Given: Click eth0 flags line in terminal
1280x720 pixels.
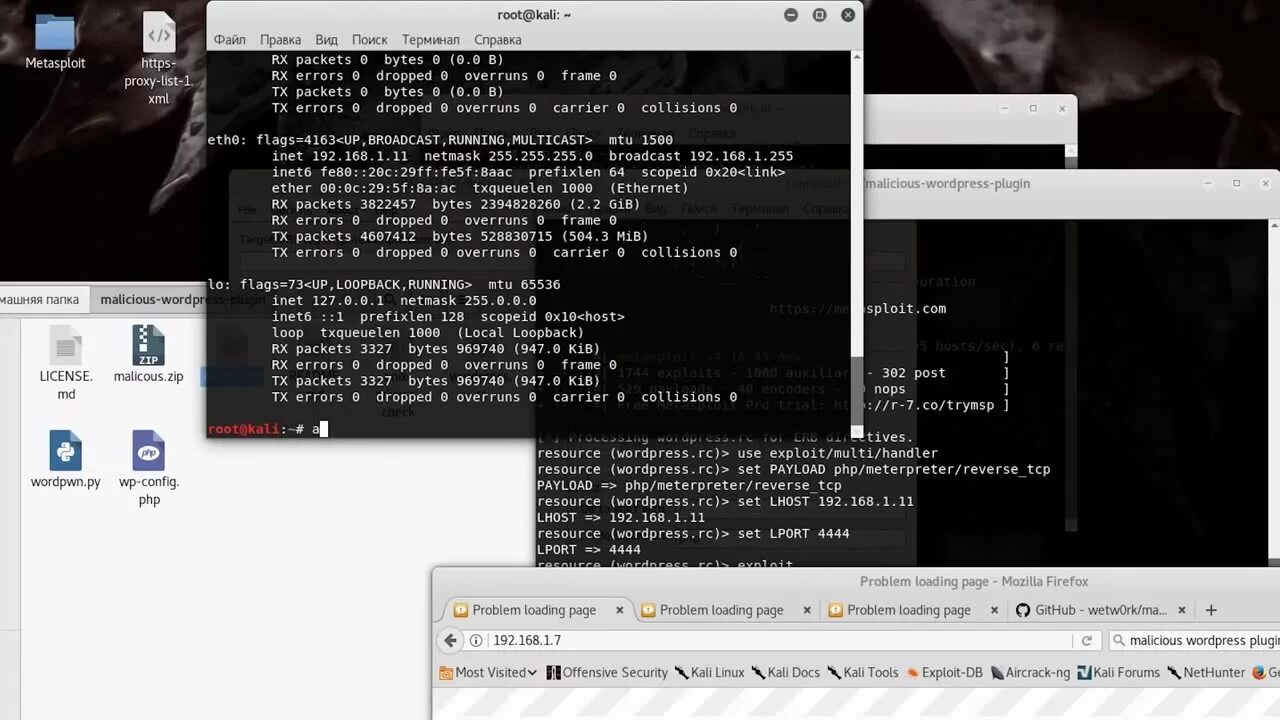Looking at the screenshot, I should point(440,140).
